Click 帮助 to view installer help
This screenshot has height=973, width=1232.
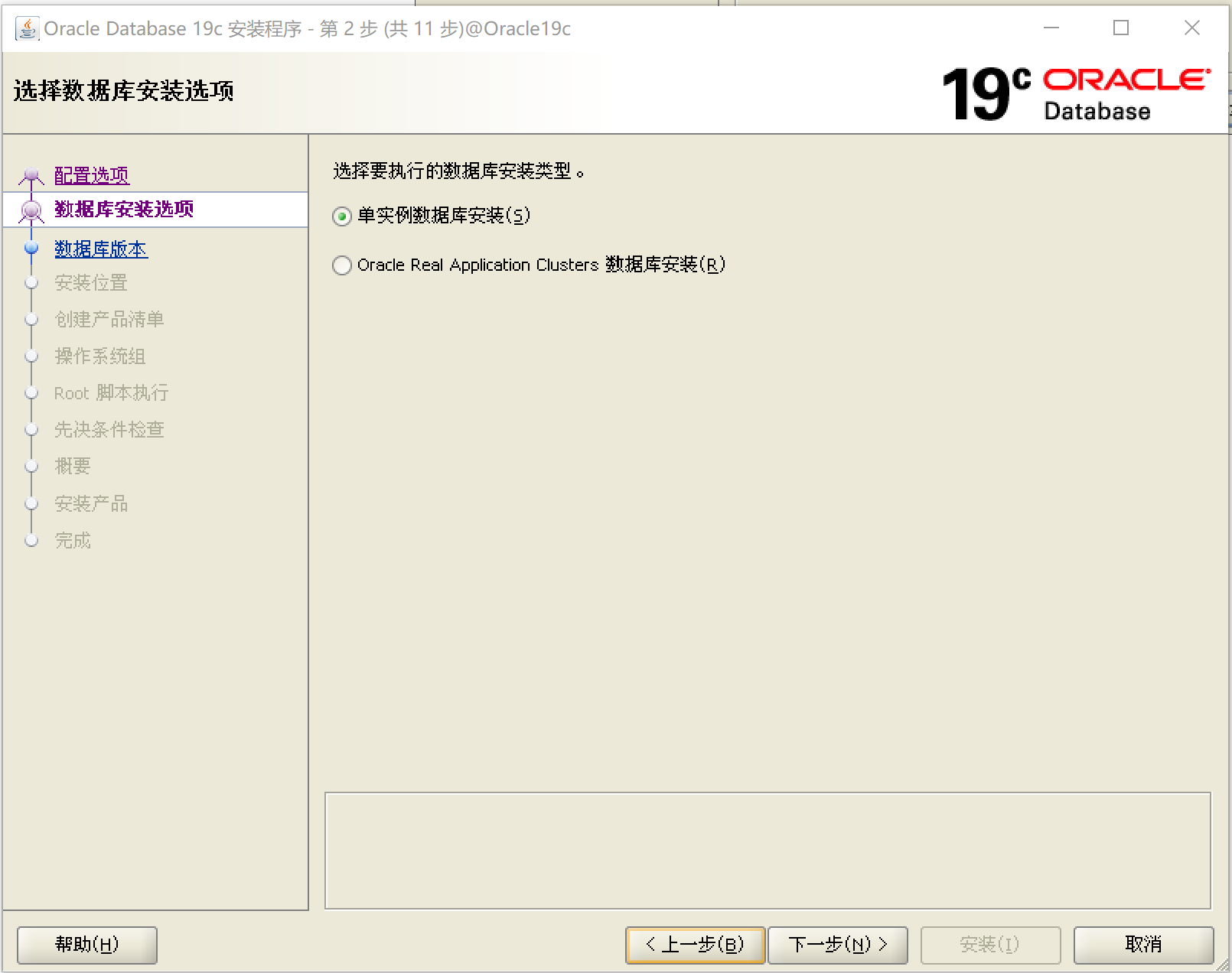[86, 945]
